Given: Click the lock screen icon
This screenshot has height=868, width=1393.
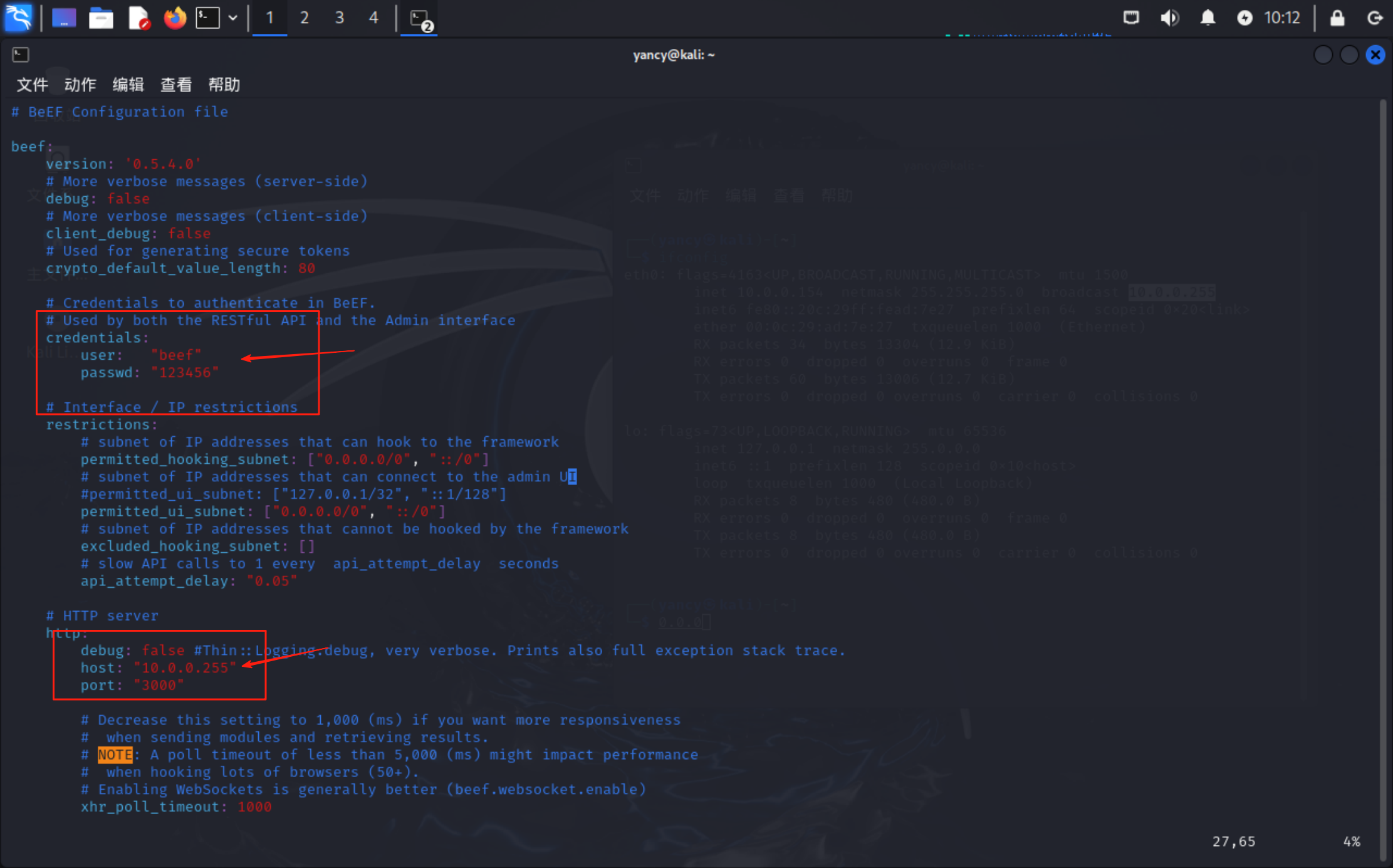Looking at the screenshot, I should pos(1337,18).
